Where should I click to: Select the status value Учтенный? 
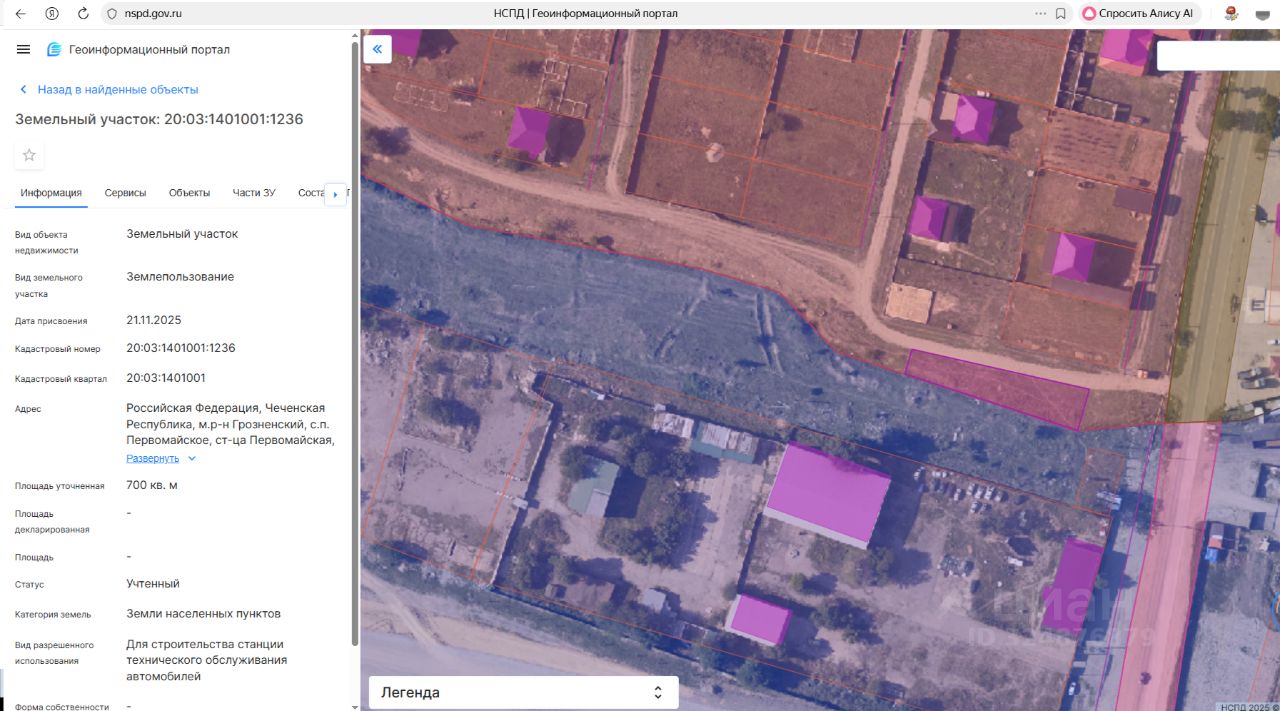pos(153,583)
